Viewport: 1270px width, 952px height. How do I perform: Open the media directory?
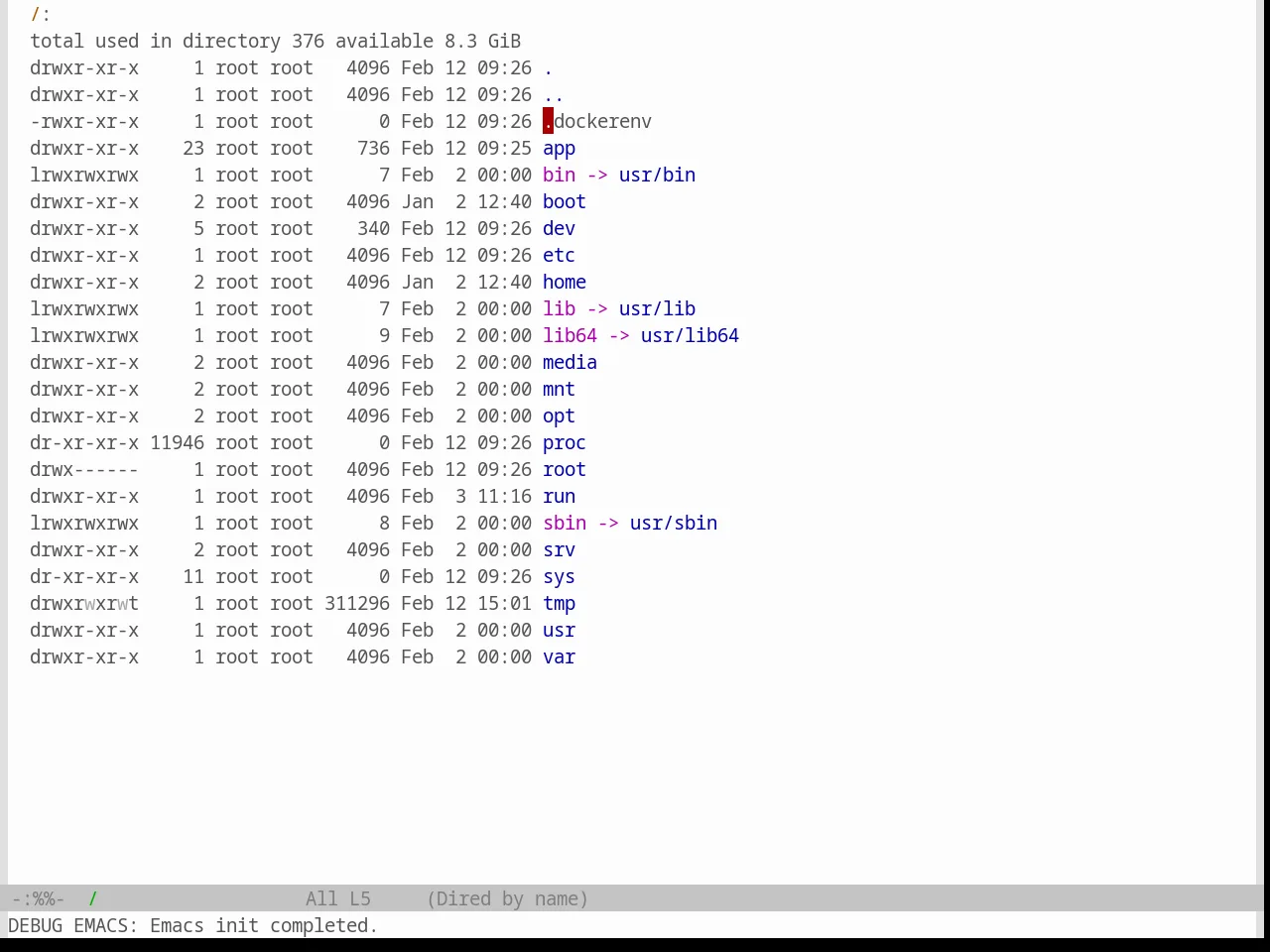tap(570, 363)
